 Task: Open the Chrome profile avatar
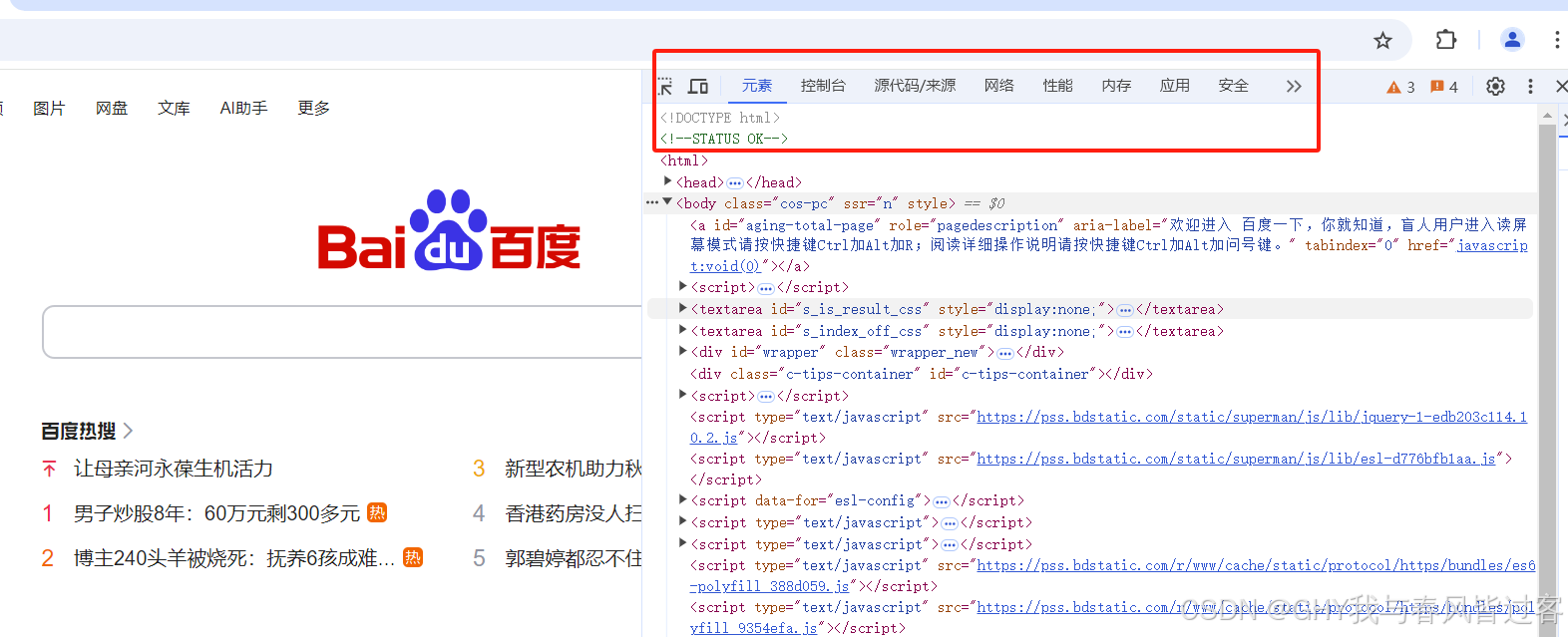point(1512,40)
